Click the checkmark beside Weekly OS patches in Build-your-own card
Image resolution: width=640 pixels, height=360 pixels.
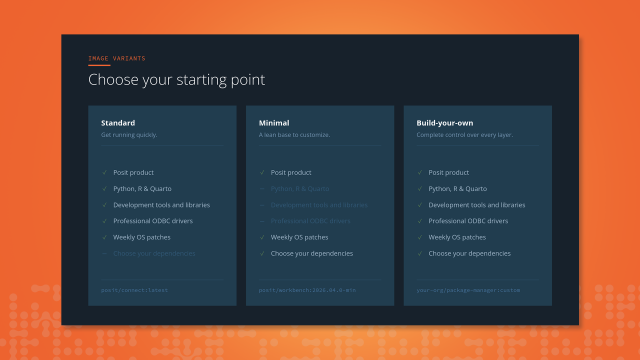tap(420, 237)
